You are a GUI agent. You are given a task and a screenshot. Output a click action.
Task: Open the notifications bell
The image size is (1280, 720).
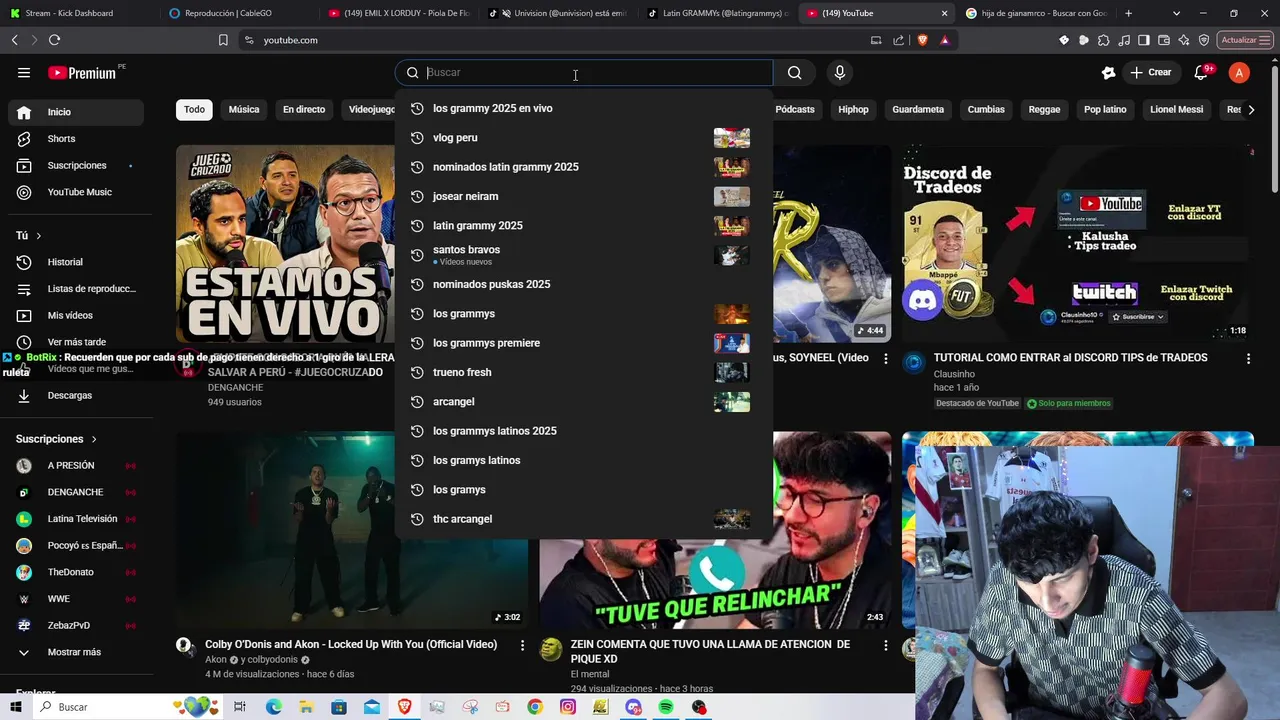click(x=1202, y=72)
